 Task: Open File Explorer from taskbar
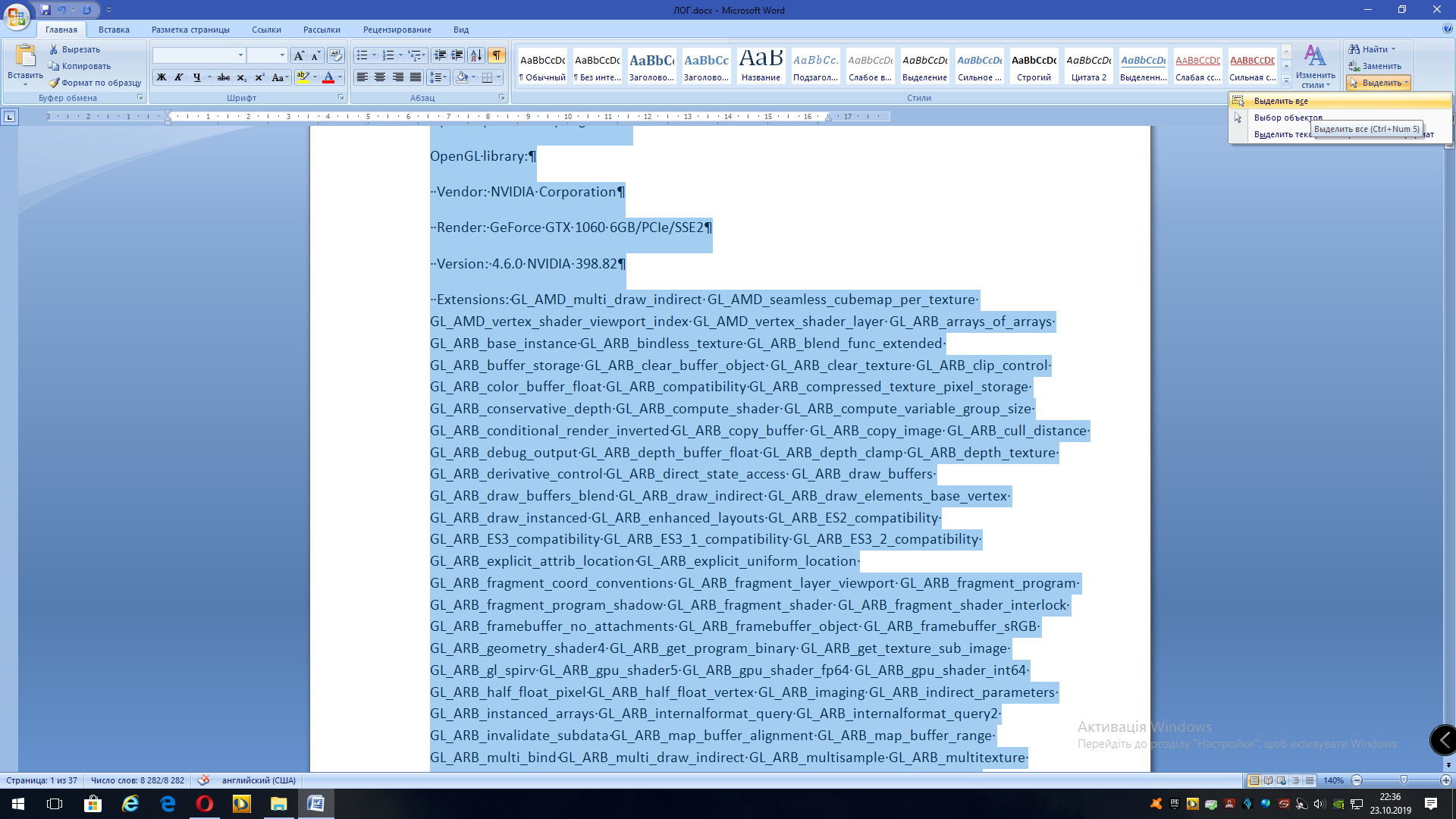[x=278, y=804]
